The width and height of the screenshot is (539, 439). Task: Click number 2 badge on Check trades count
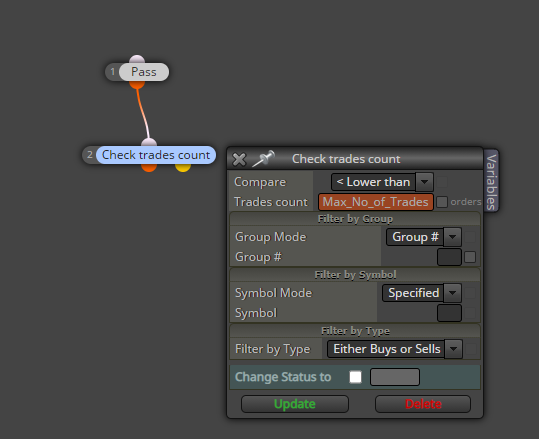(x=89, y=155)
